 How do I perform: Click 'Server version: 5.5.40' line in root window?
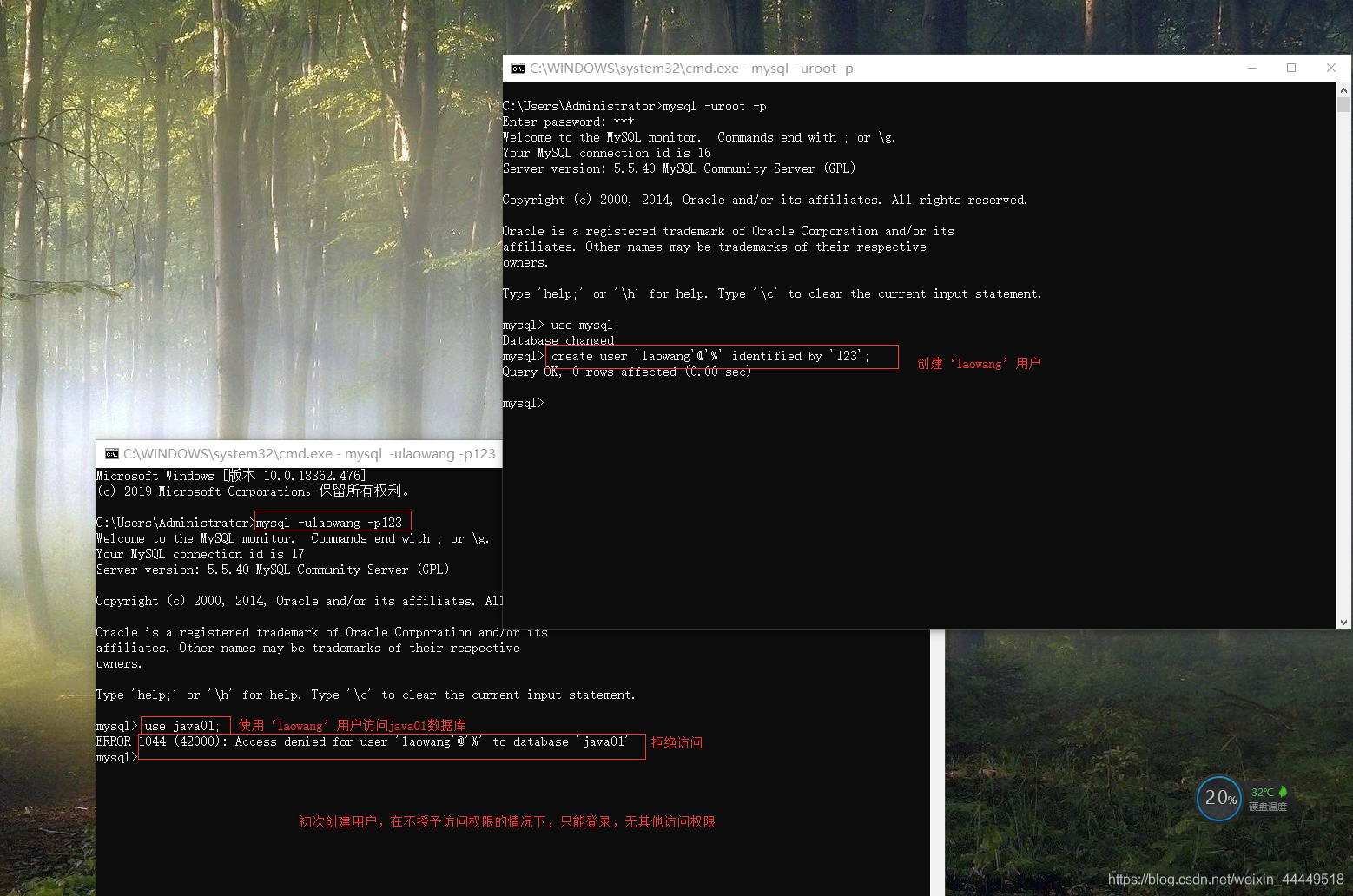point(679,169)
